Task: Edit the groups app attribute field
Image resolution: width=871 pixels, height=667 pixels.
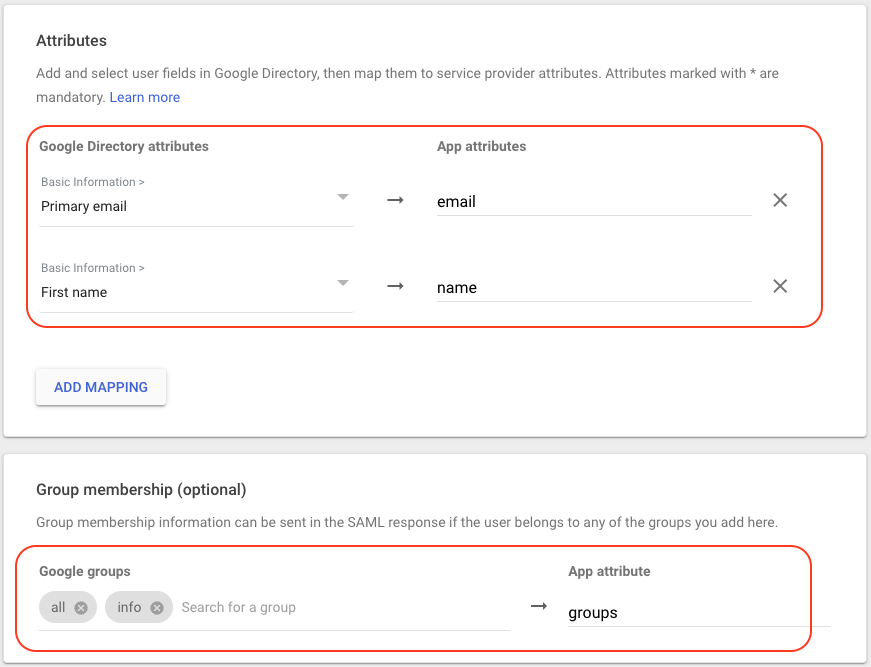Action: (x=699, y=613)
